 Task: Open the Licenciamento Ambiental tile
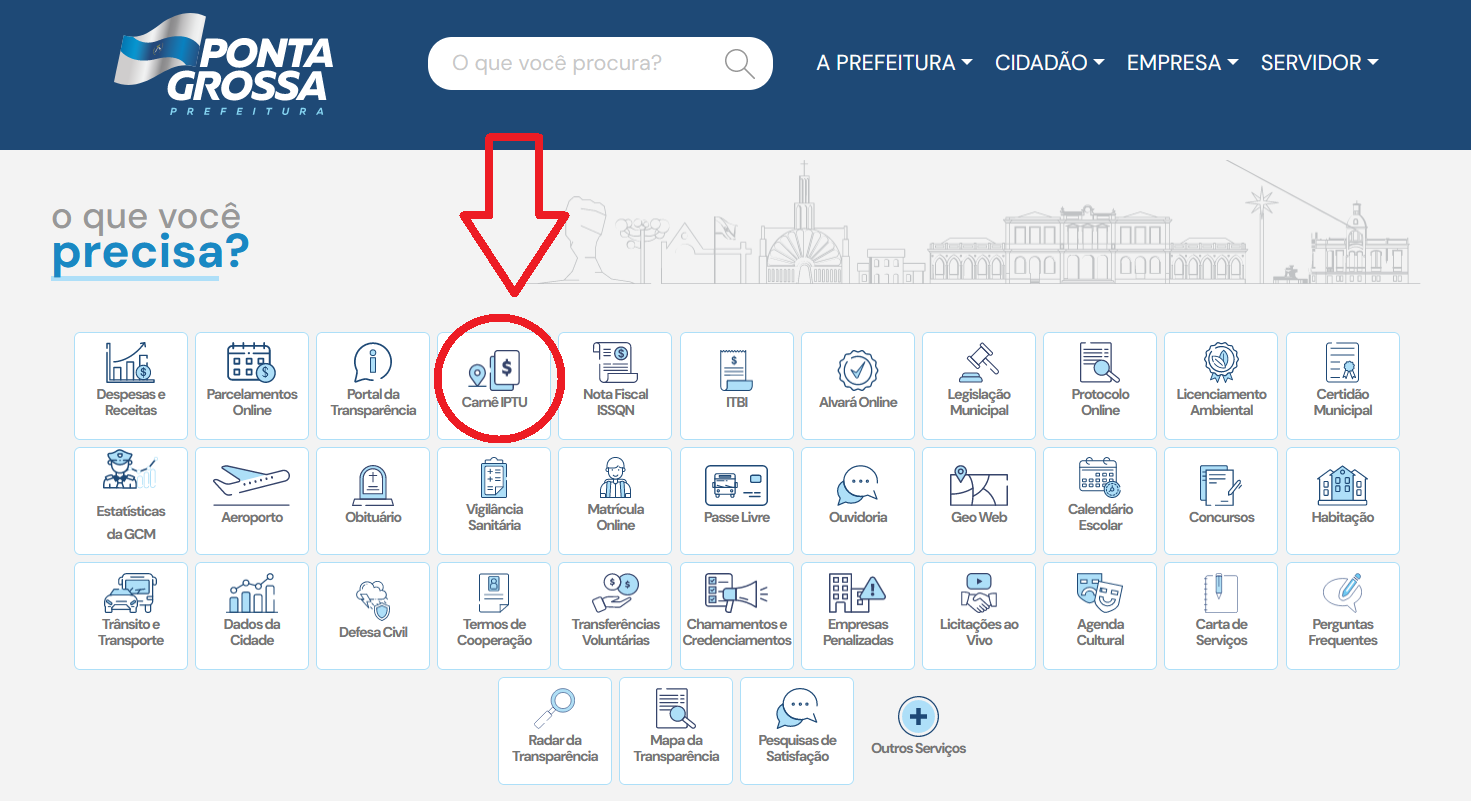pos(1221,386)
